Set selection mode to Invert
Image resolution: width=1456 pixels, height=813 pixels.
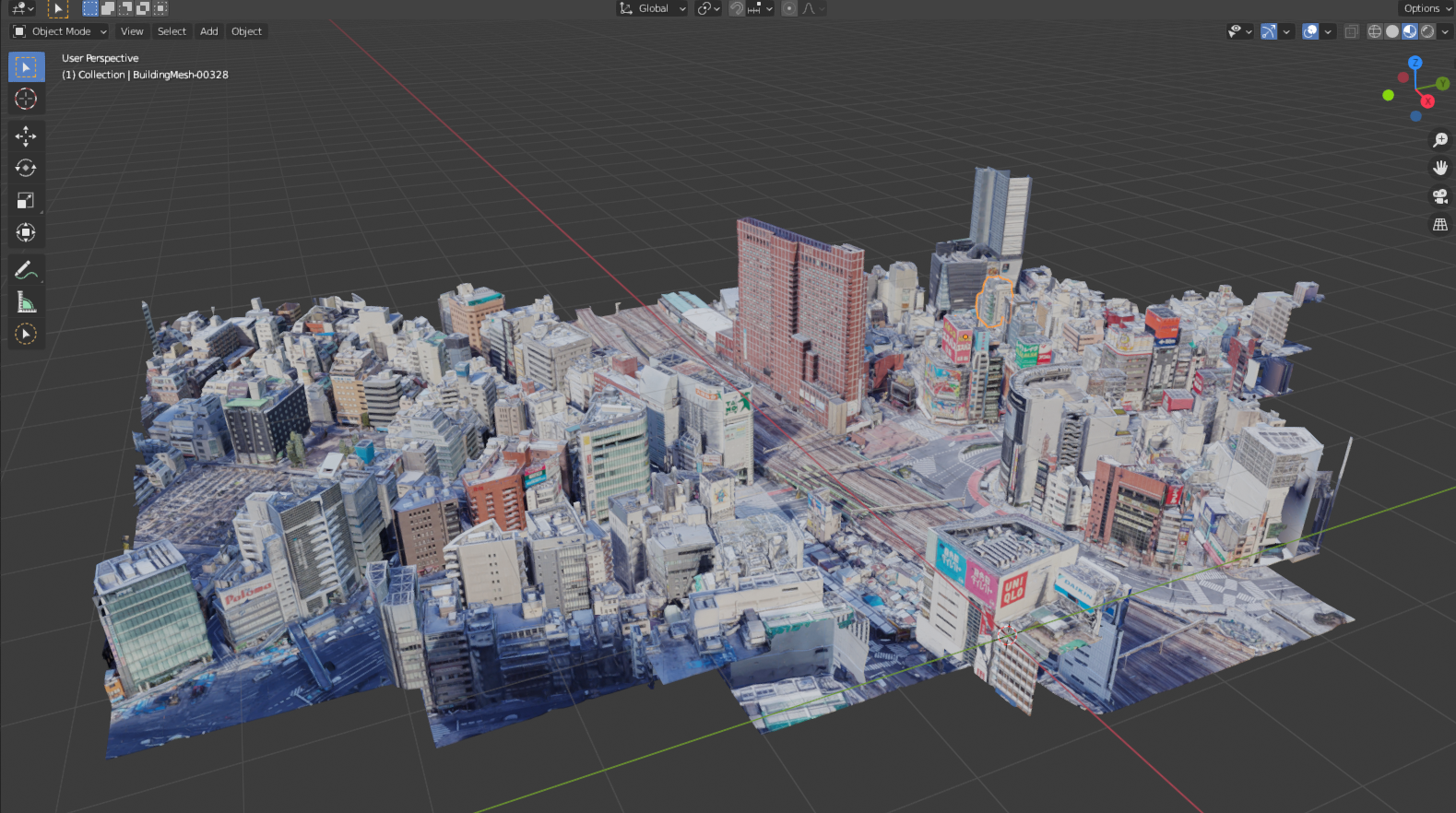pos(143,8)
